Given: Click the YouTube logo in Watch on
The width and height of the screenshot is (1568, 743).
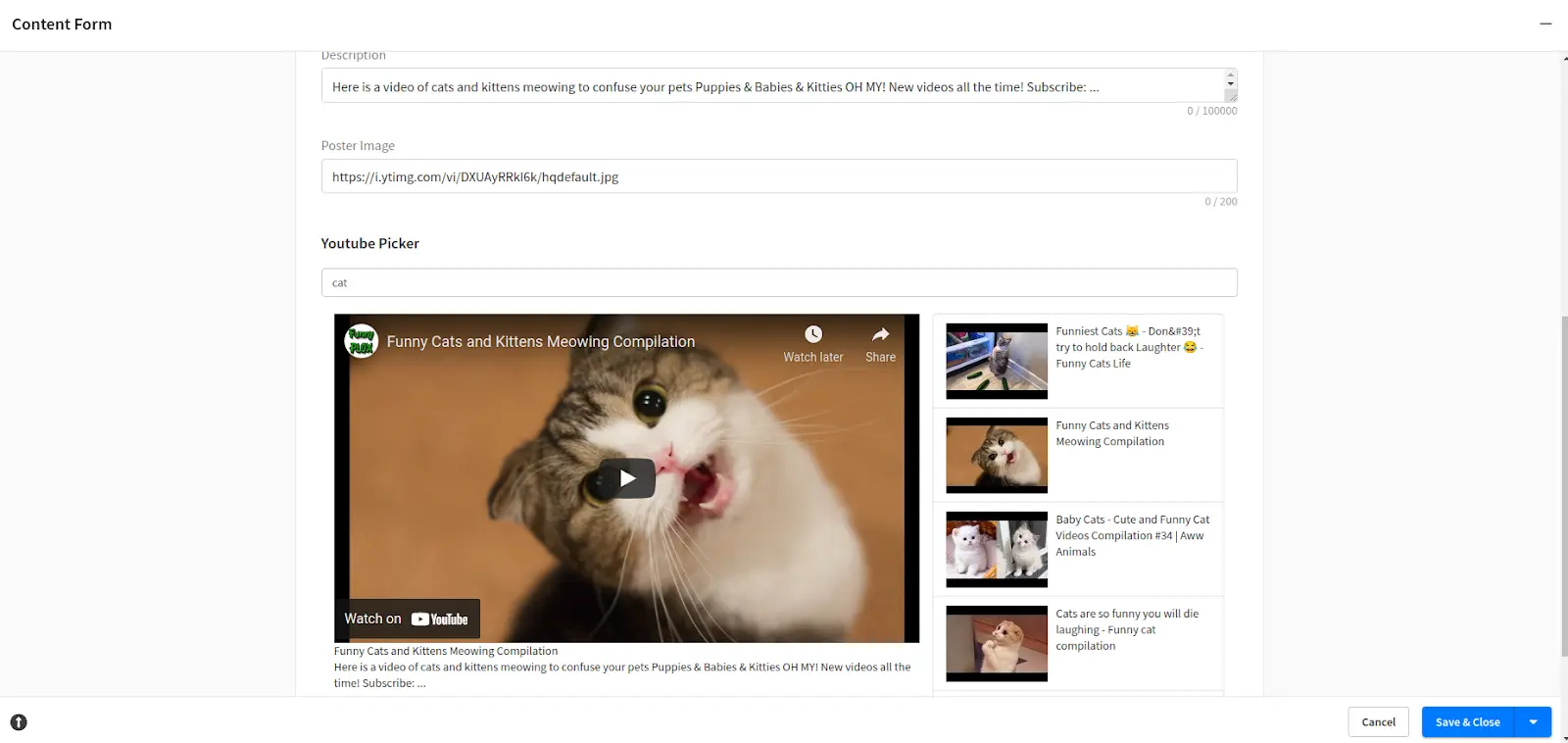Looking at the screenshot, I should (x=440, y=619).
